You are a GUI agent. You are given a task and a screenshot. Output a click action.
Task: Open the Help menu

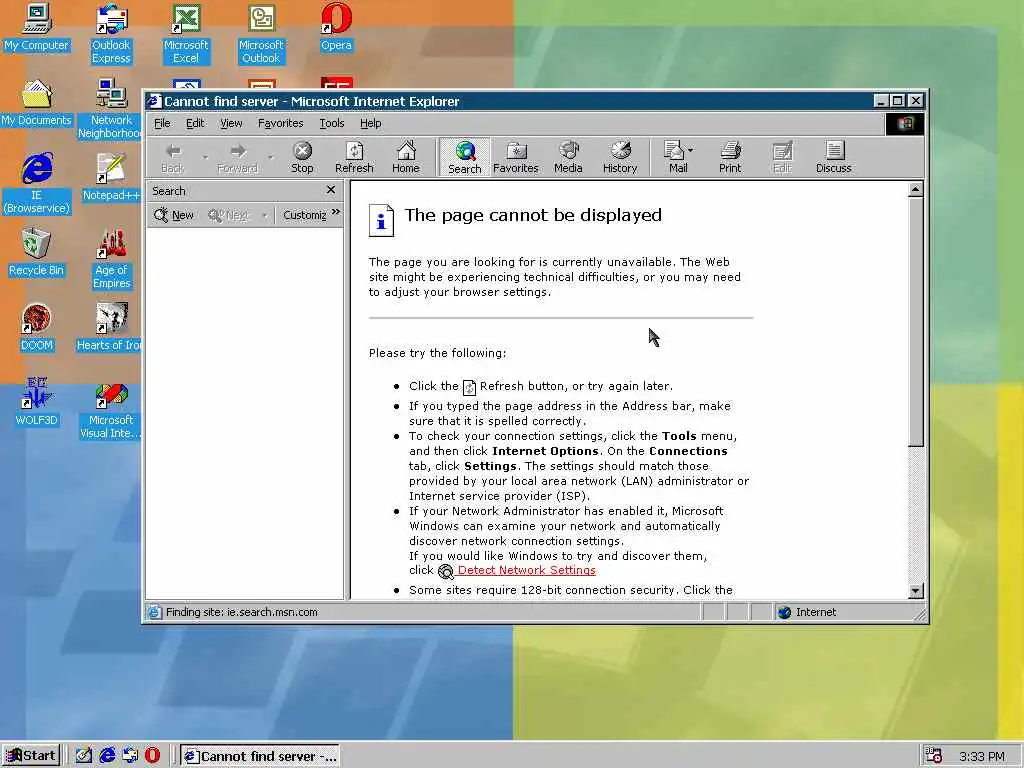tap(370, 123)
